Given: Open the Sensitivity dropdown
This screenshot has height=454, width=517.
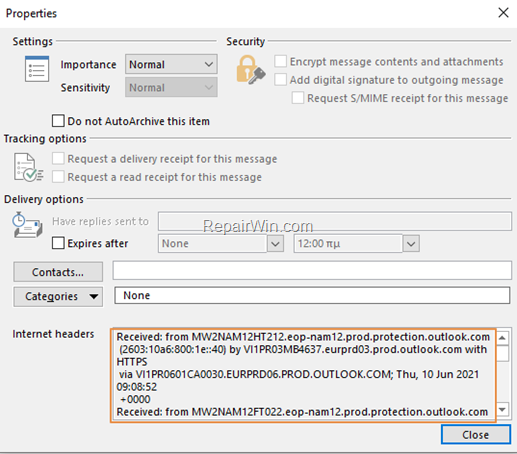Looking at the screenshot, I should point(171,87).
